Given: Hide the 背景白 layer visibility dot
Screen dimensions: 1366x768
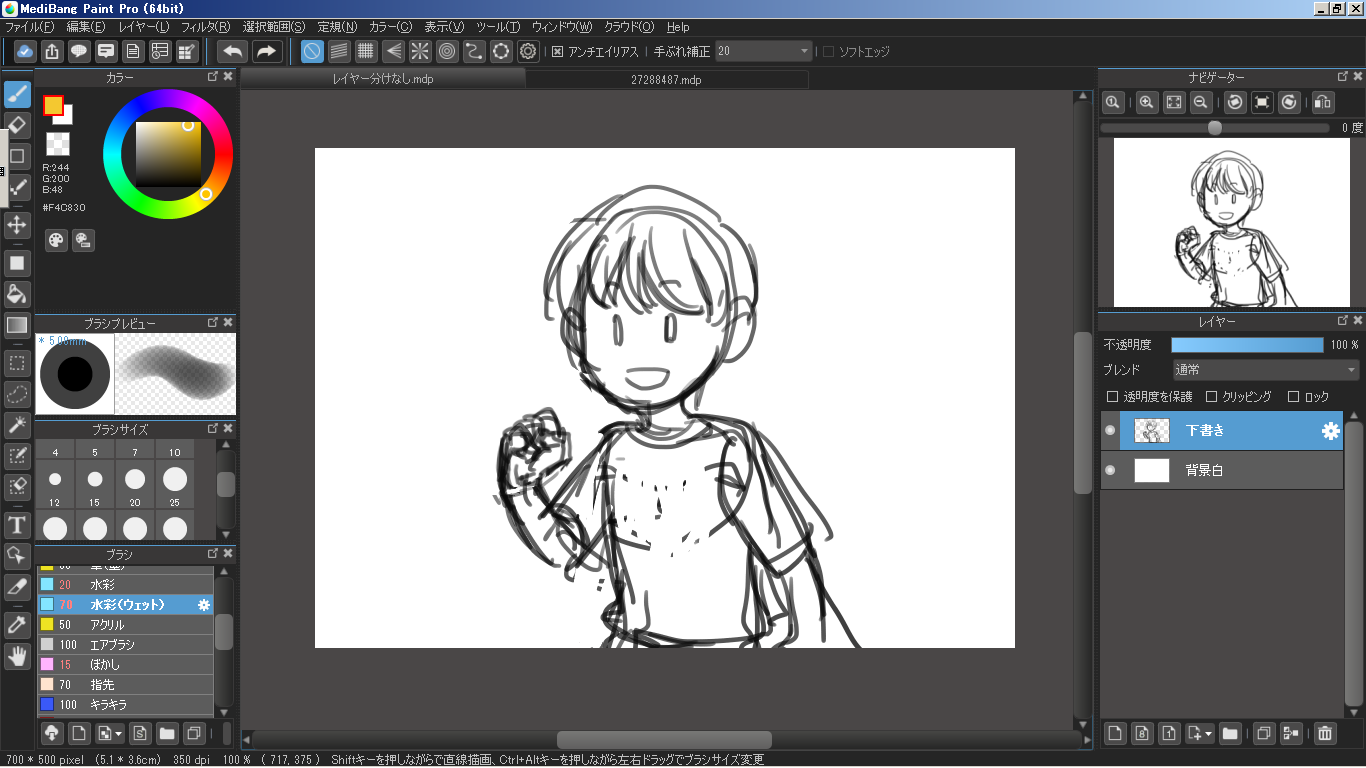Looking at the screenshot, I should coord(1110,470).
